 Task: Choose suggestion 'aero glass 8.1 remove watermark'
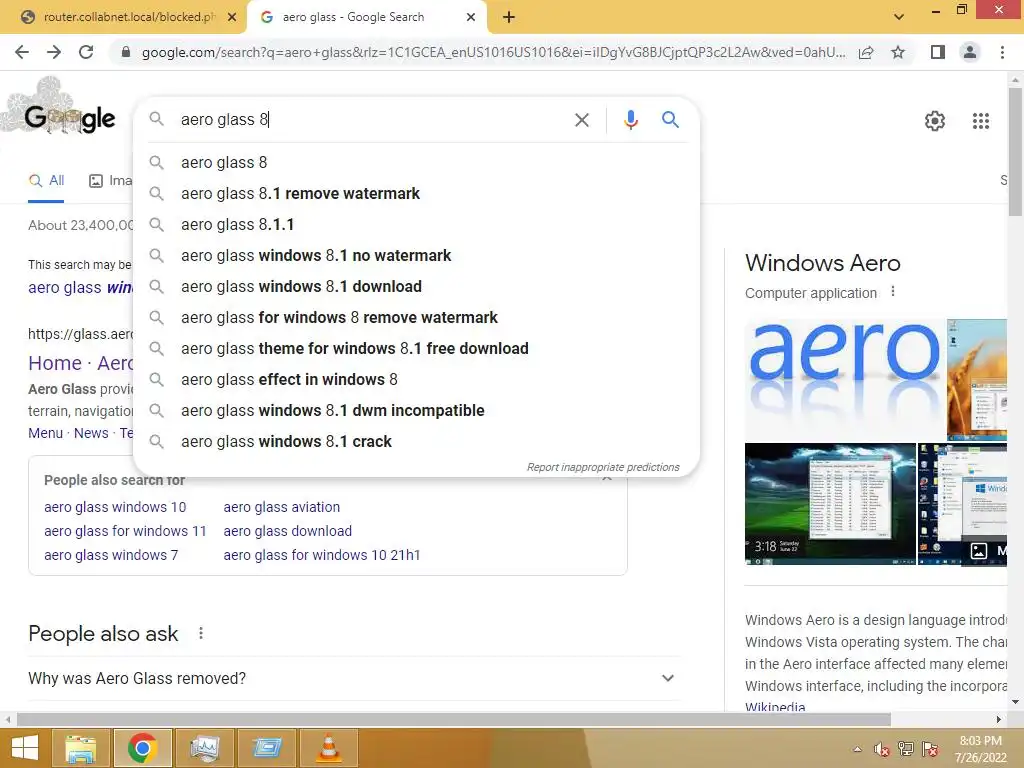click(416, 193)
